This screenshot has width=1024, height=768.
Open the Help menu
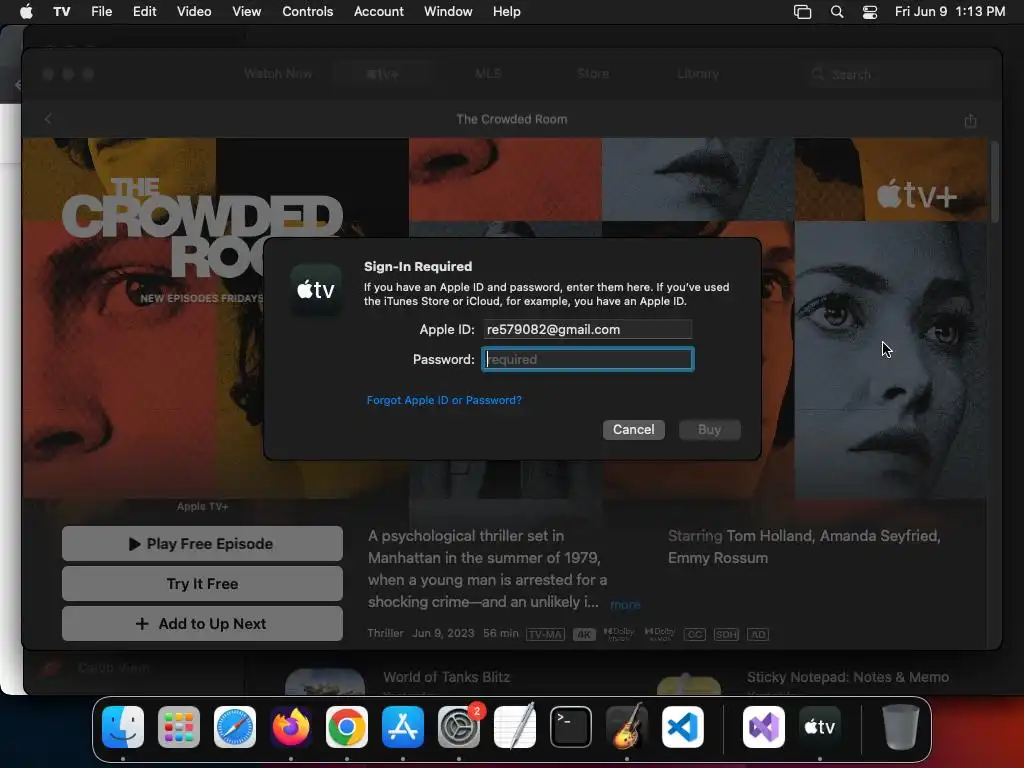pyautogui.click(x=507, y=11)
